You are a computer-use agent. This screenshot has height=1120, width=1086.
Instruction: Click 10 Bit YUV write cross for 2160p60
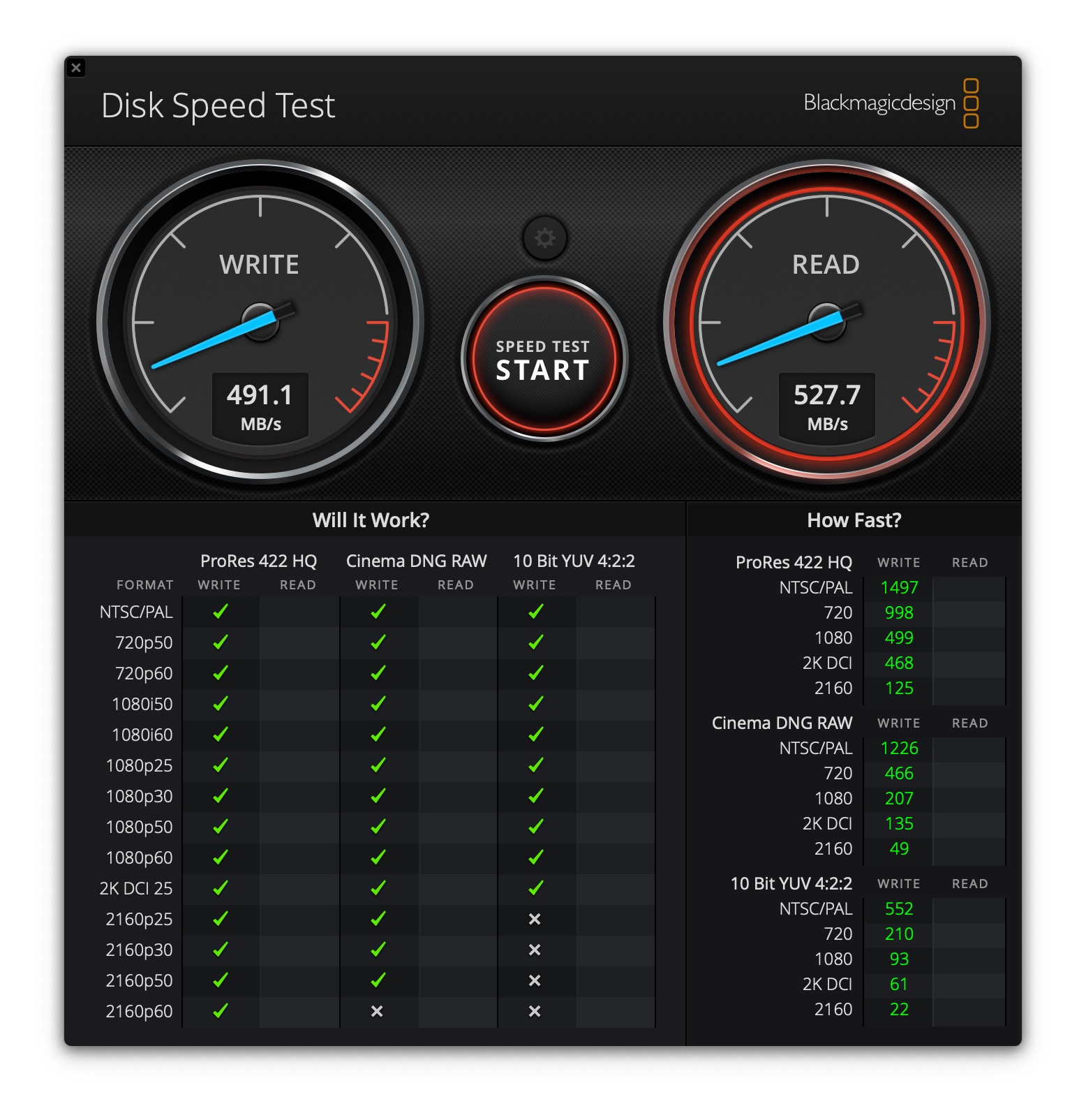[x=535, y=1011]
